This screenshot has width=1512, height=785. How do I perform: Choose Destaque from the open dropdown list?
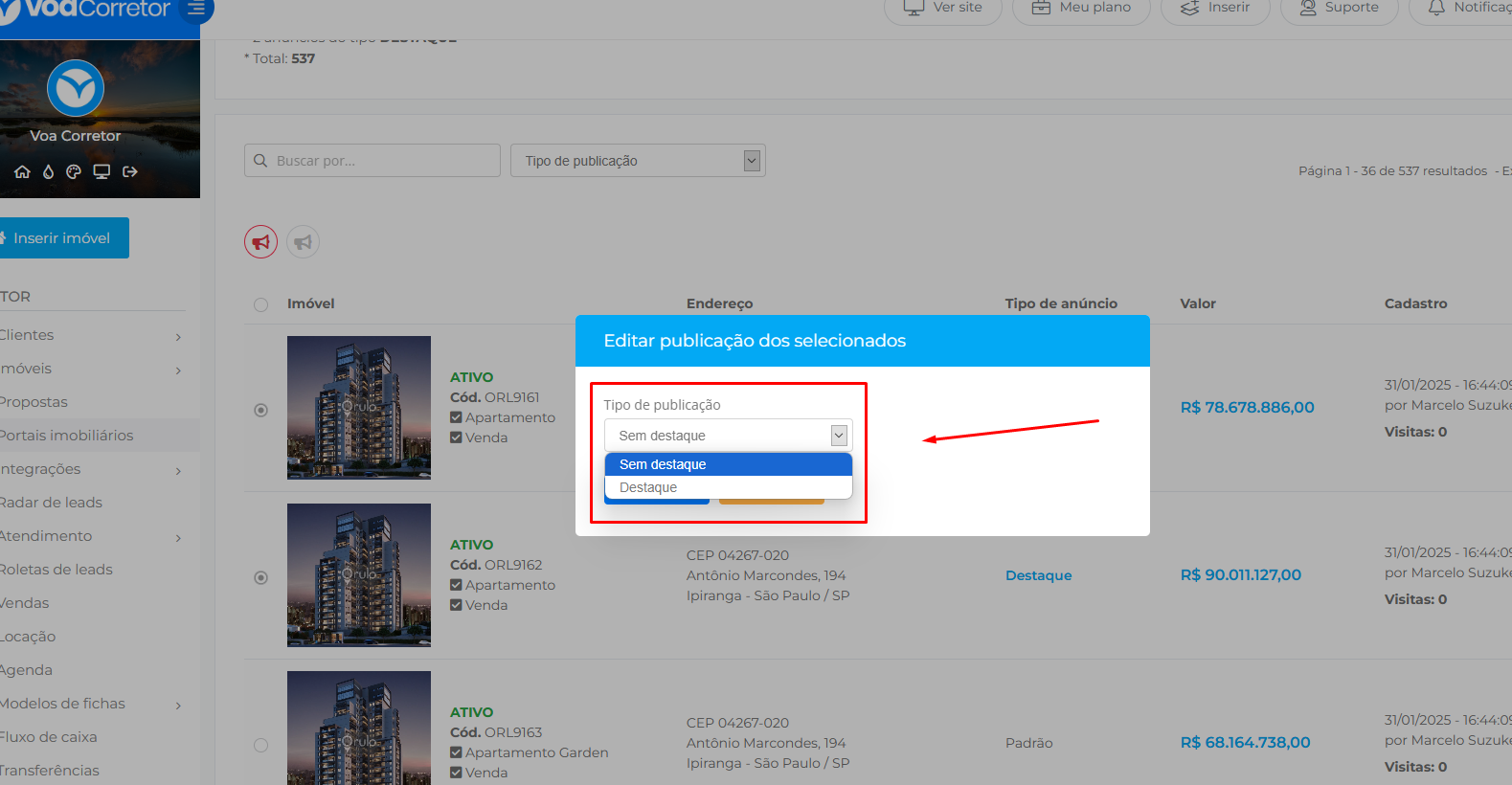648,487
